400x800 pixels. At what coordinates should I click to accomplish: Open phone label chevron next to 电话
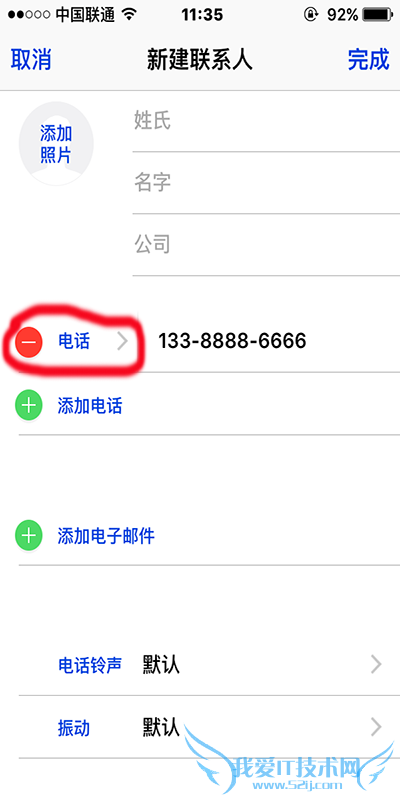pos(122,342)
